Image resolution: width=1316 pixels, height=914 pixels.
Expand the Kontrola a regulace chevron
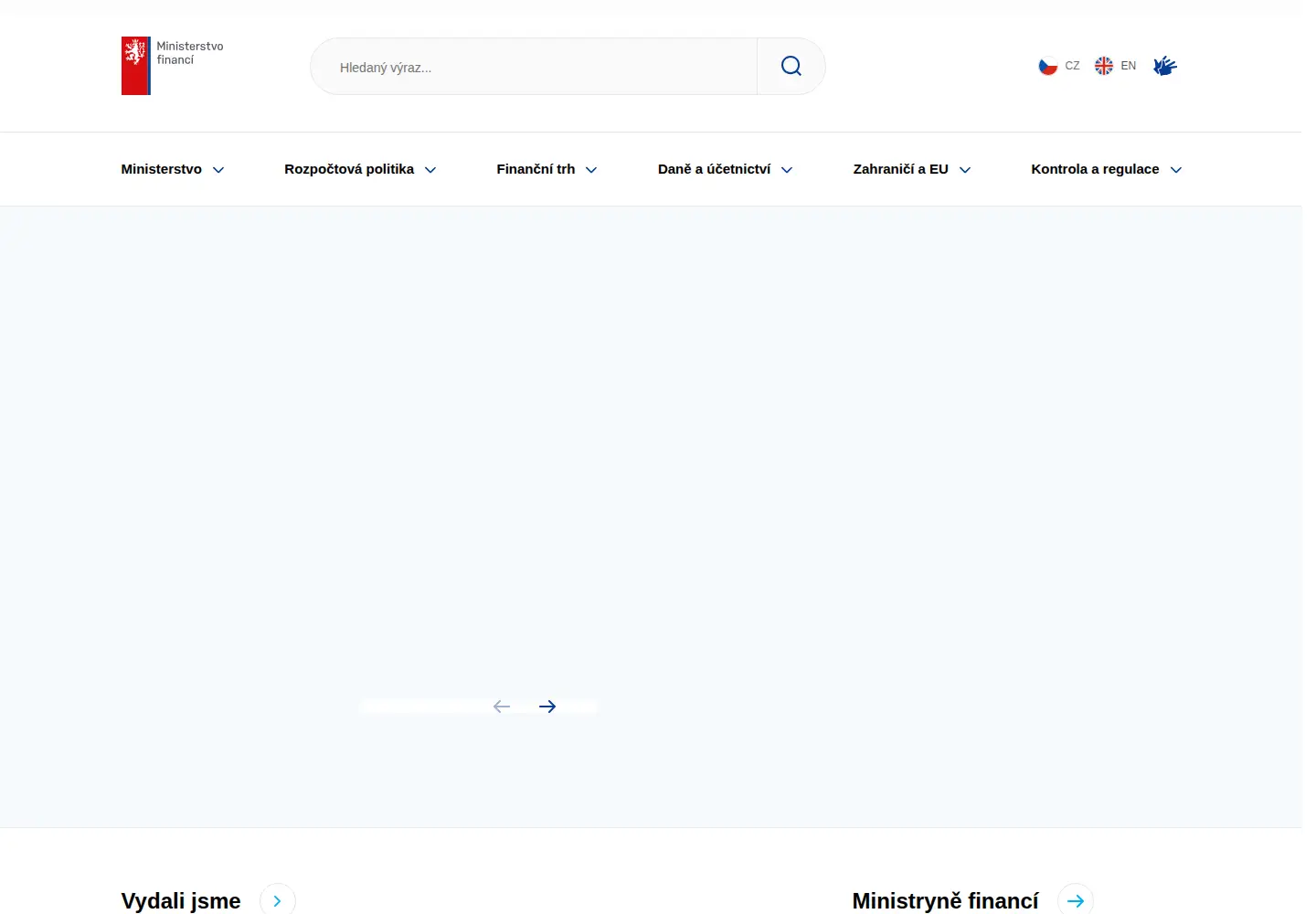1176,170
